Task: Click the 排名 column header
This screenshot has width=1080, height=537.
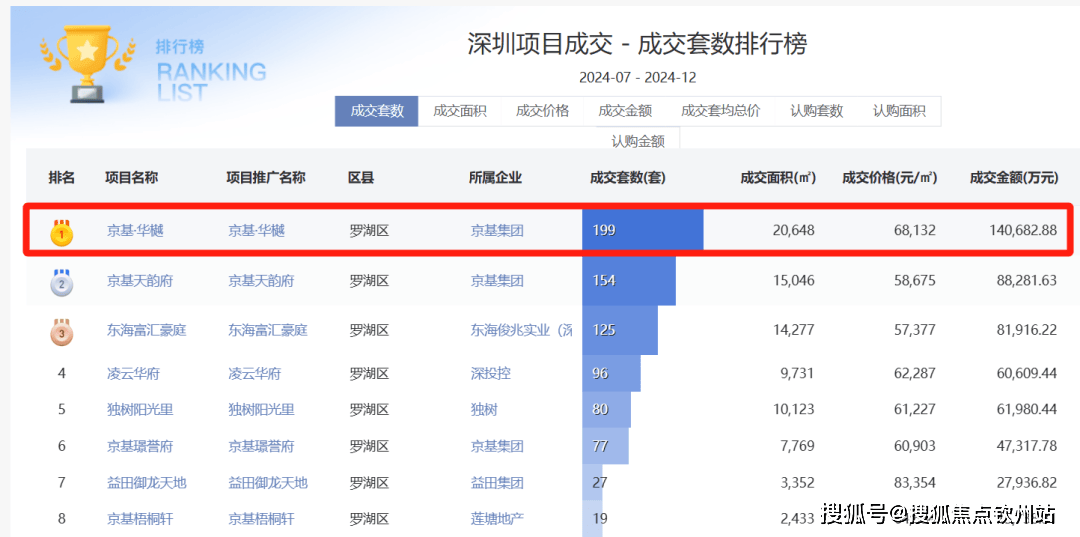Action: point(61,178)
